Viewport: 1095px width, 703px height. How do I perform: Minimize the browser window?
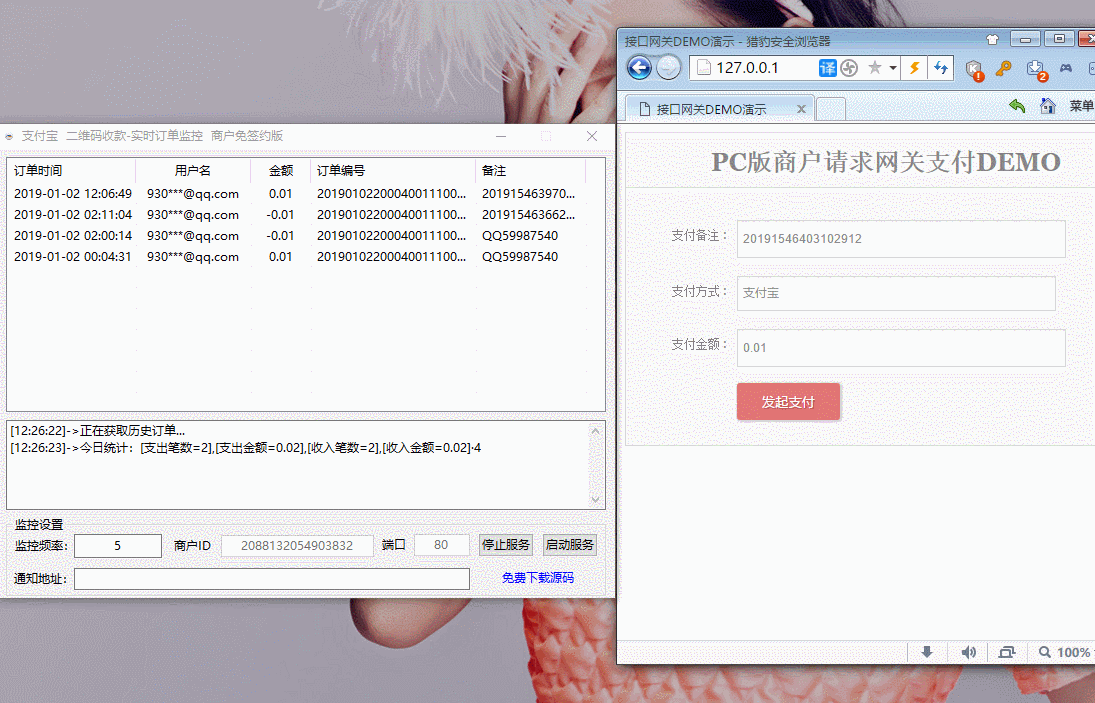point(1025,39)
